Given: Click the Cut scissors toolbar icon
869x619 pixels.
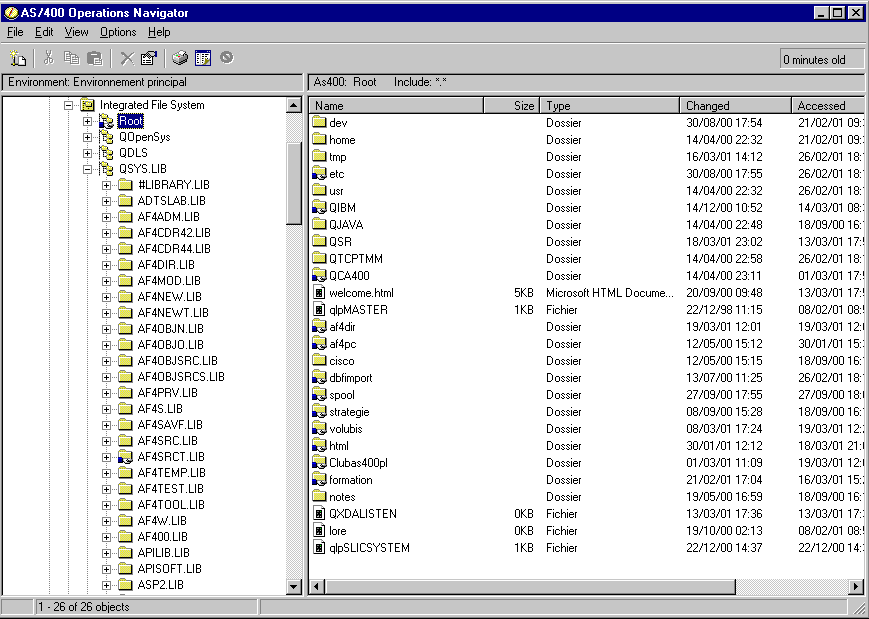Looking at the screenshot, I should (x=49, y=58).
